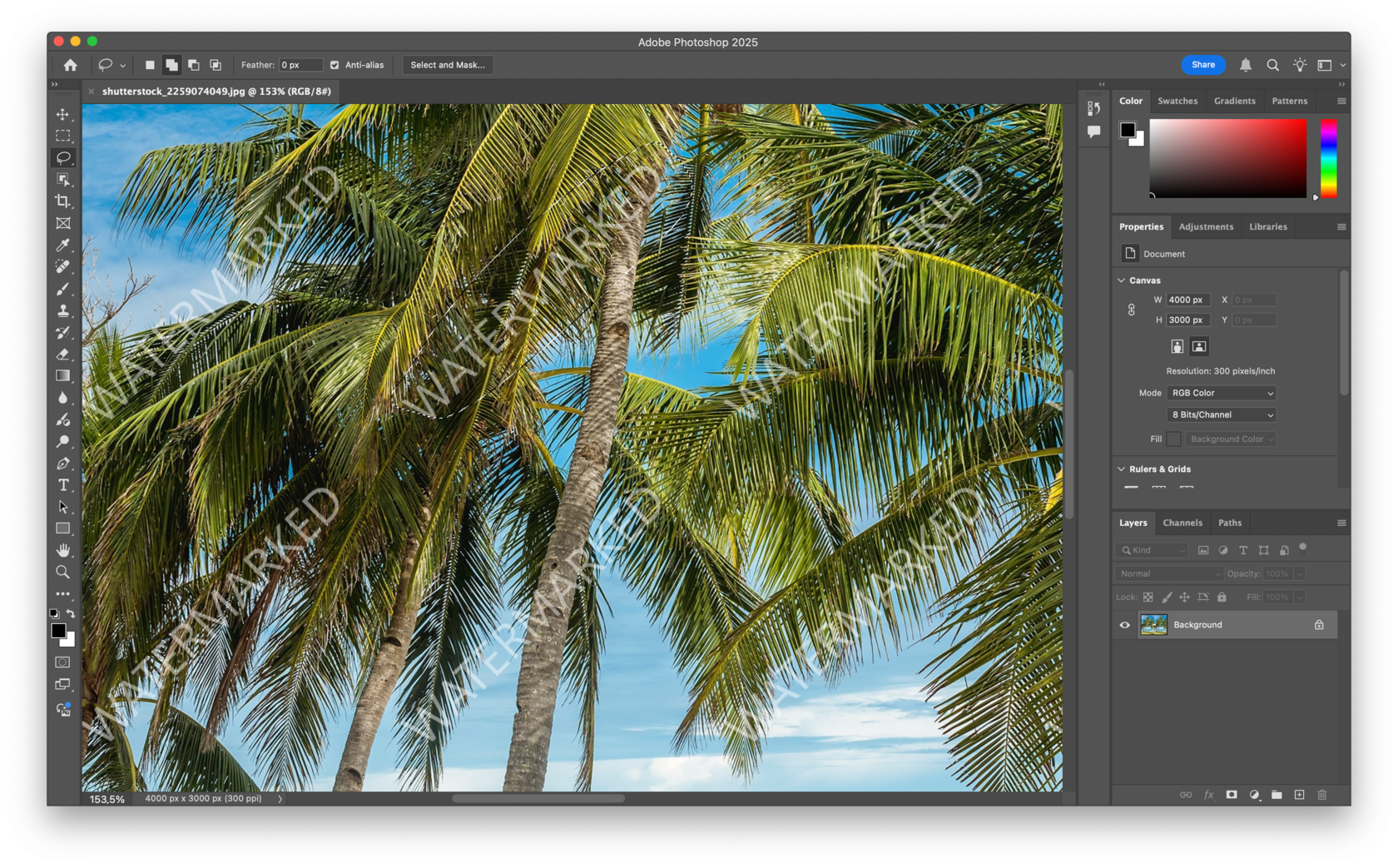Screen dimensions: 1398x868
Task: Pick a color with the Eyedropper tool
Action: 63,246
